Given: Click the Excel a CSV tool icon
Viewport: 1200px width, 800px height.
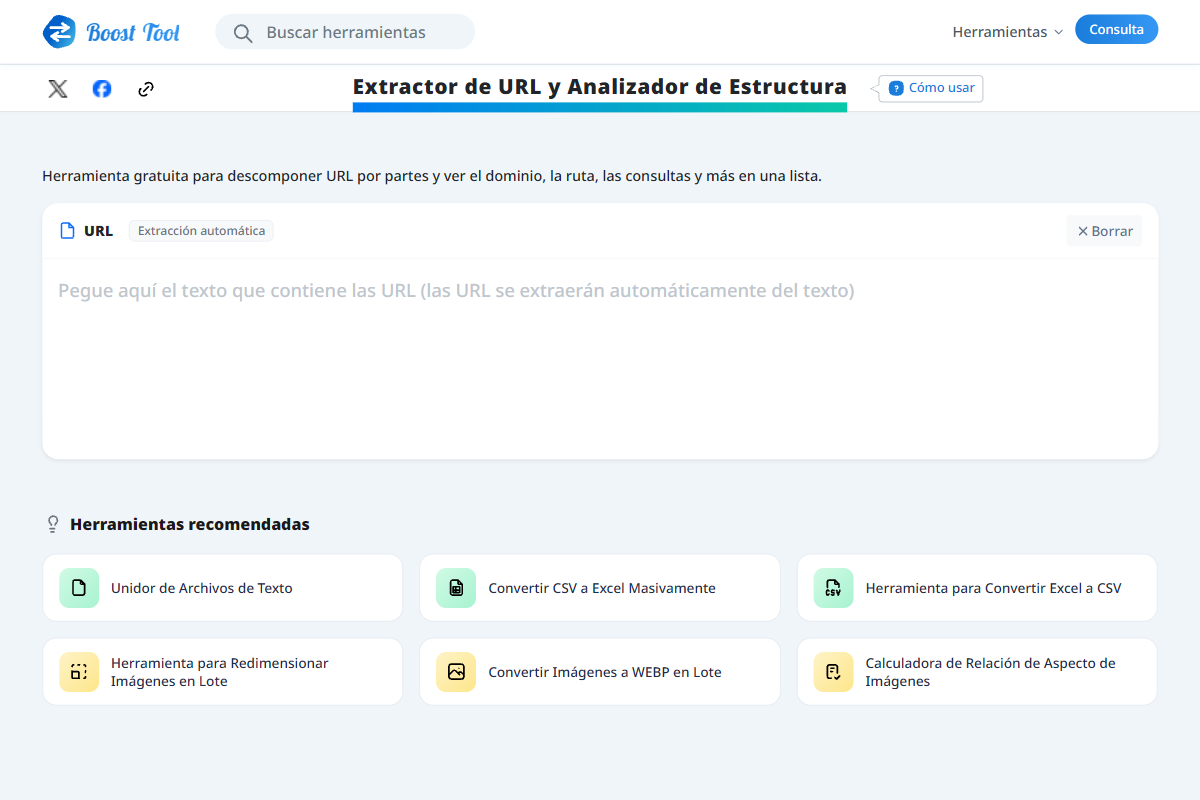Looking at the screenshot, I should click(x=833, y=588).
